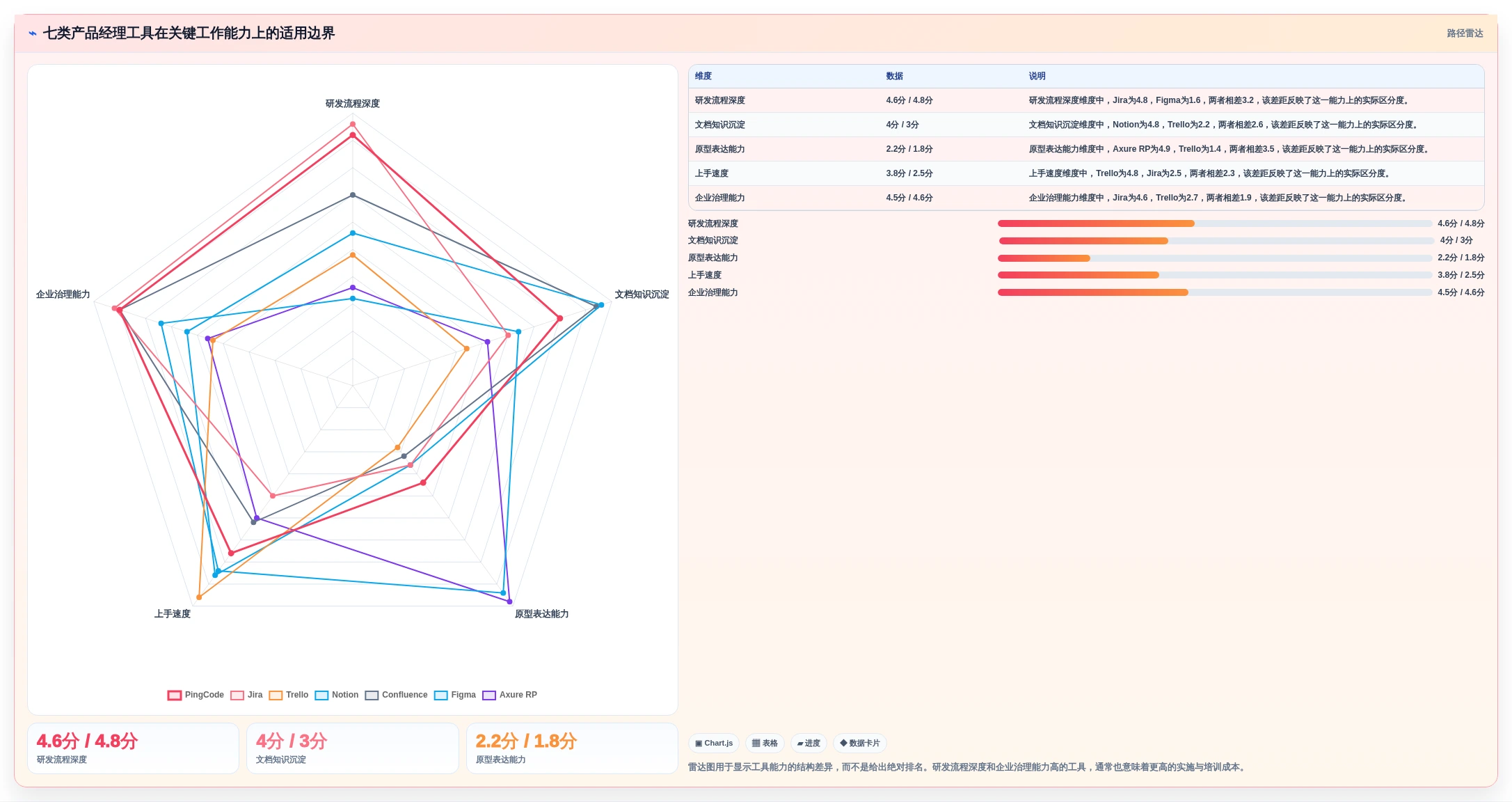
Task: Click the Axure RP point near 原型表达能力
Action: pos(510,601)
